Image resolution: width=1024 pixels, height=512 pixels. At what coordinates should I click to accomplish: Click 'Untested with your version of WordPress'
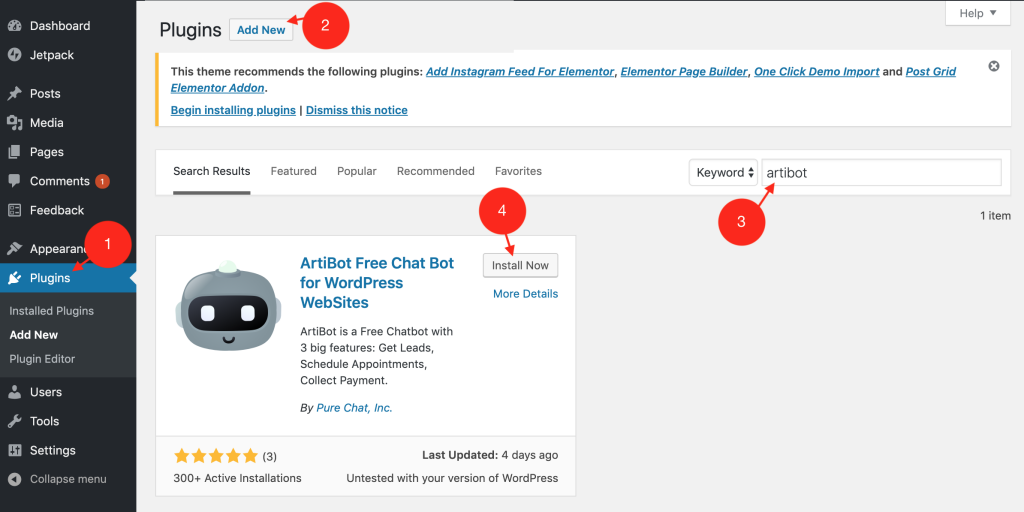click(x=452, y=478)
